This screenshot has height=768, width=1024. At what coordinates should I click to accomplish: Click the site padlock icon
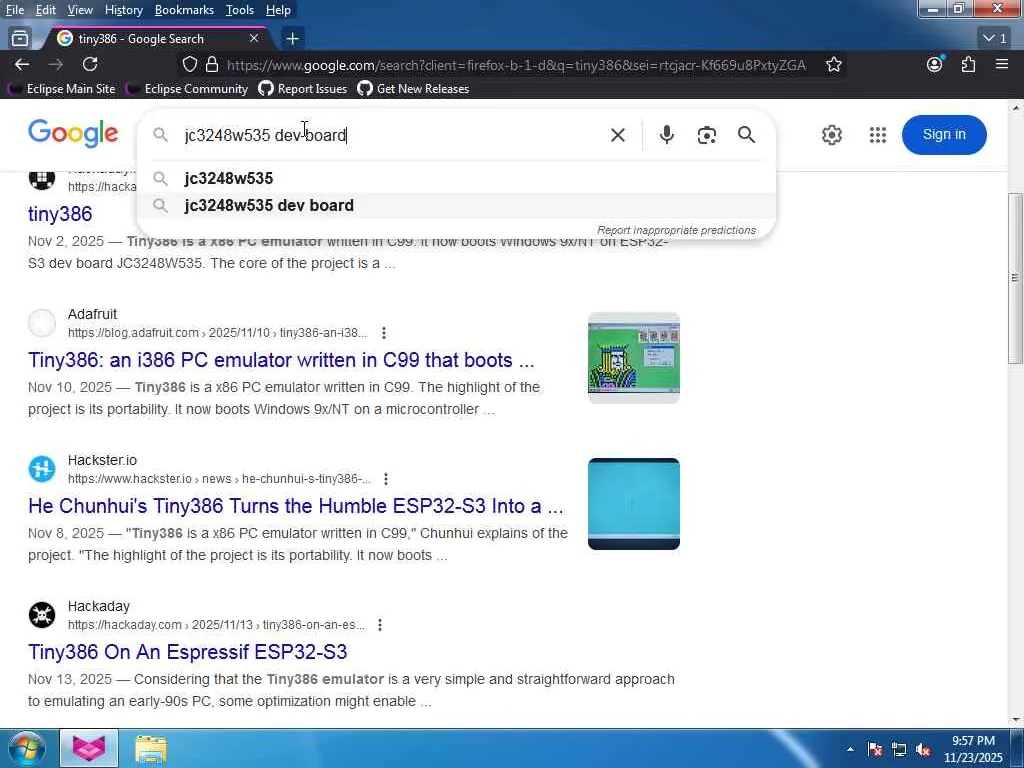tap(212, 64)
